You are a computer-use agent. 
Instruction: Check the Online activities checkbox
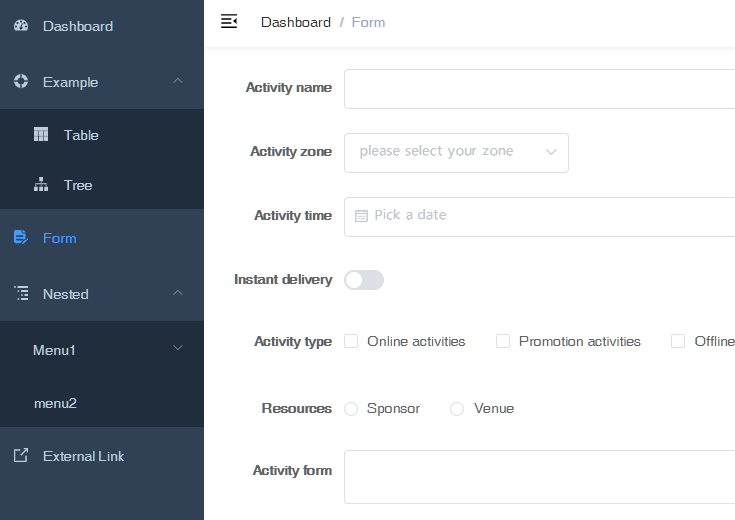point(351,341)
